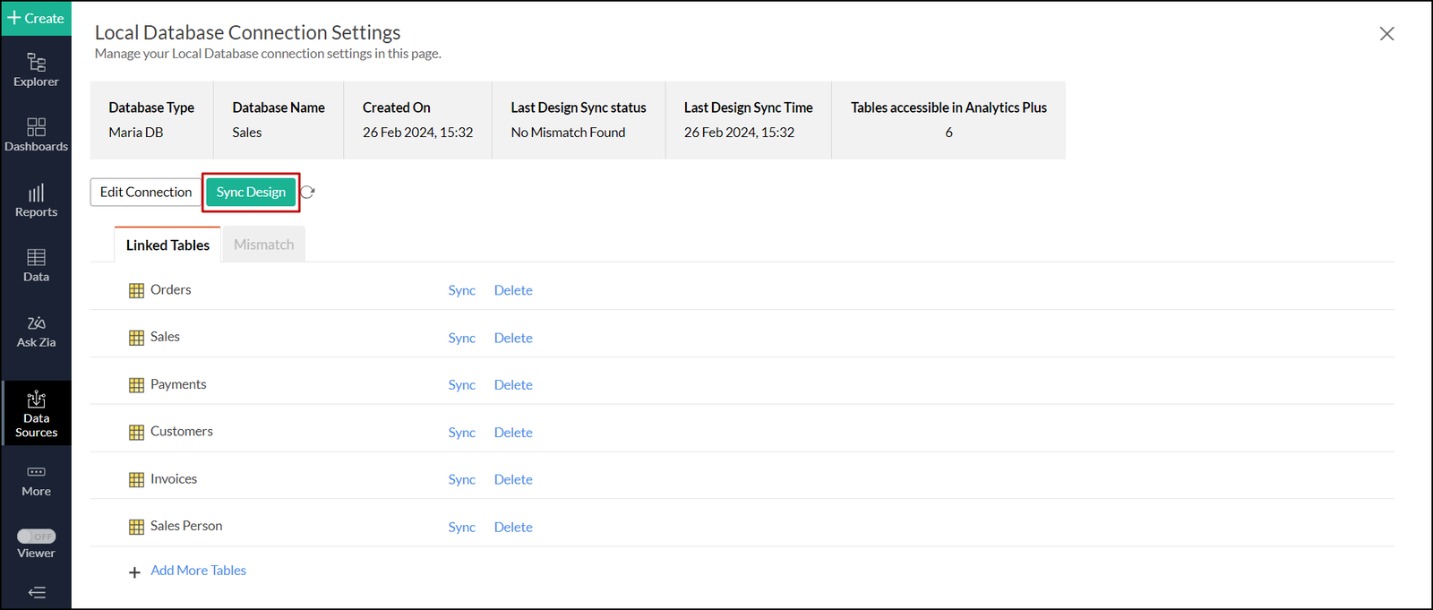Viewport: 1433px width, 610px height.
Task: Switch to the Mismatch tab
Action: tap(263, 243)
